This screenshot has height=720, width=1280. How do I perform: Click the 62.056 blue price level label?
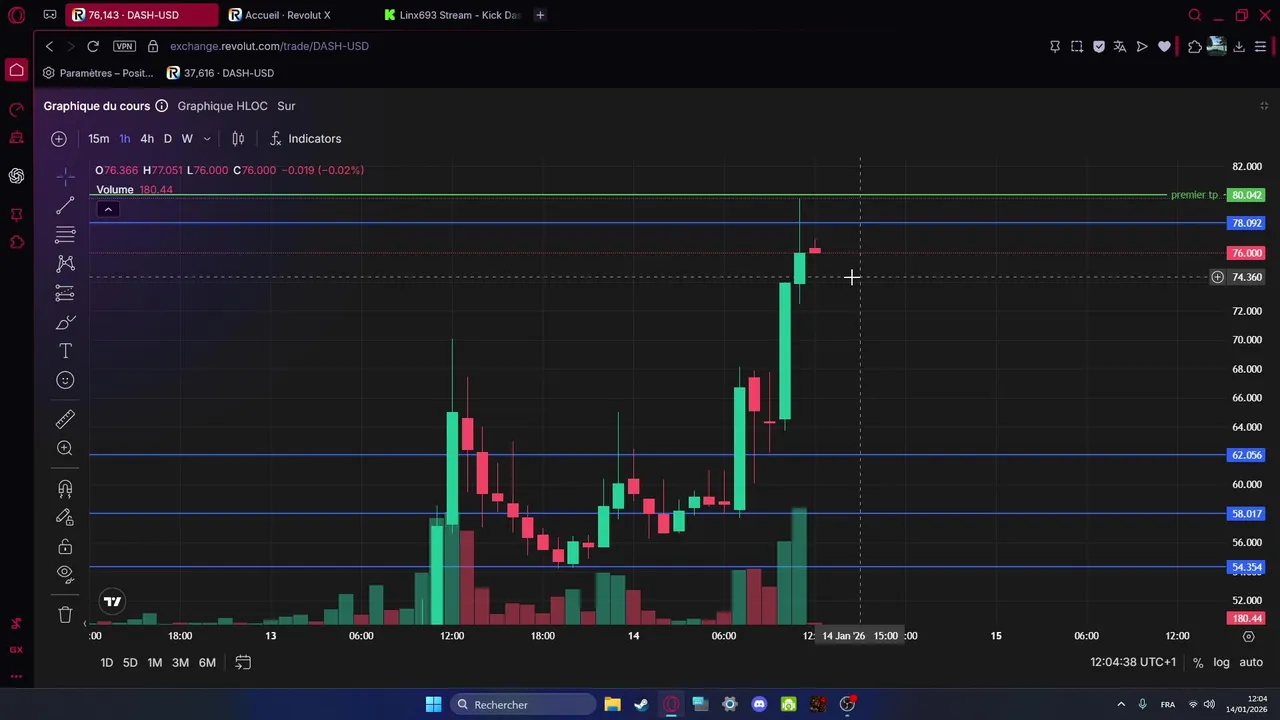1246,455
